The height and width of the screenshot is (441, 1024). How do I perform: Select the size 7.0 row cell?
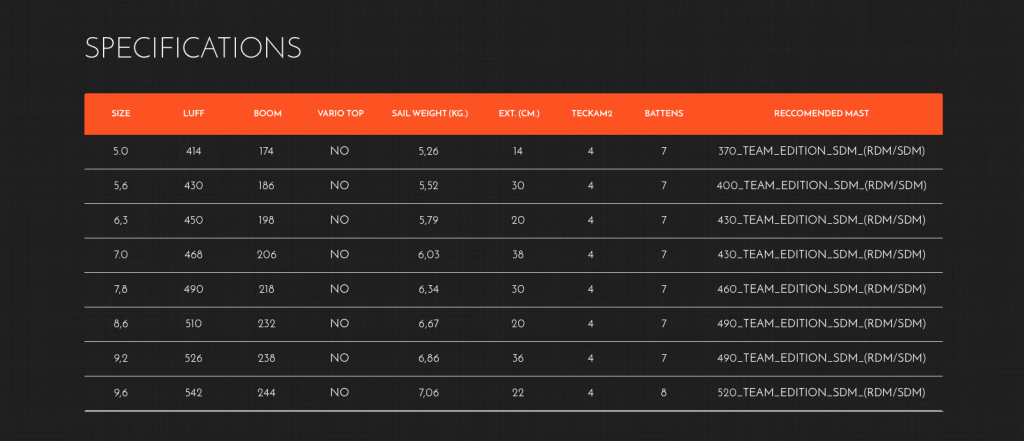[x=121, y=255]
